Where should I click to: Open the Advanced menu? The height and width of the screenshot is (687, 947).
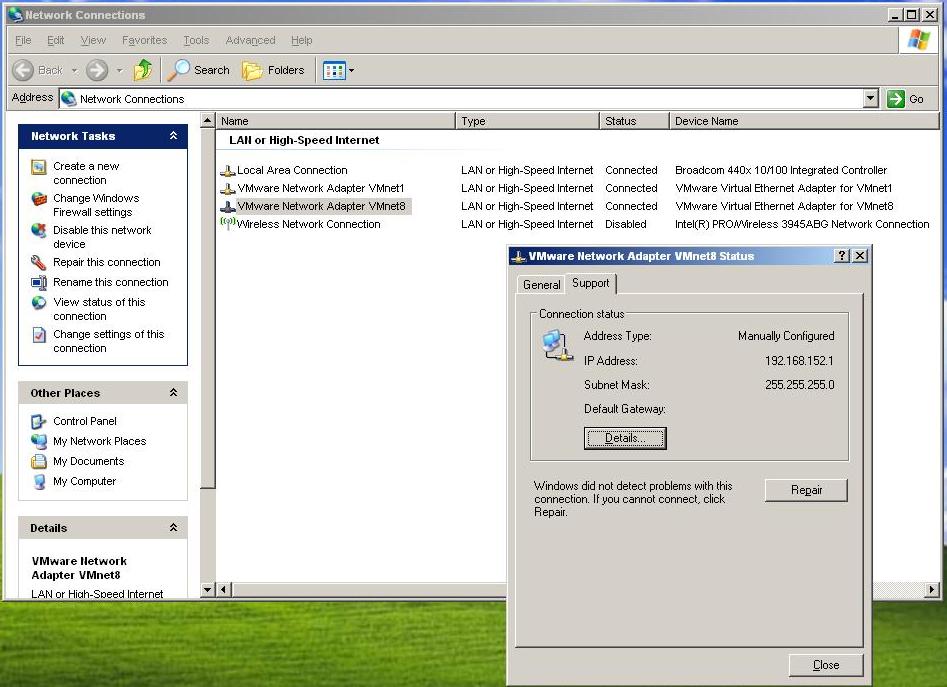[x=250, y=40]
